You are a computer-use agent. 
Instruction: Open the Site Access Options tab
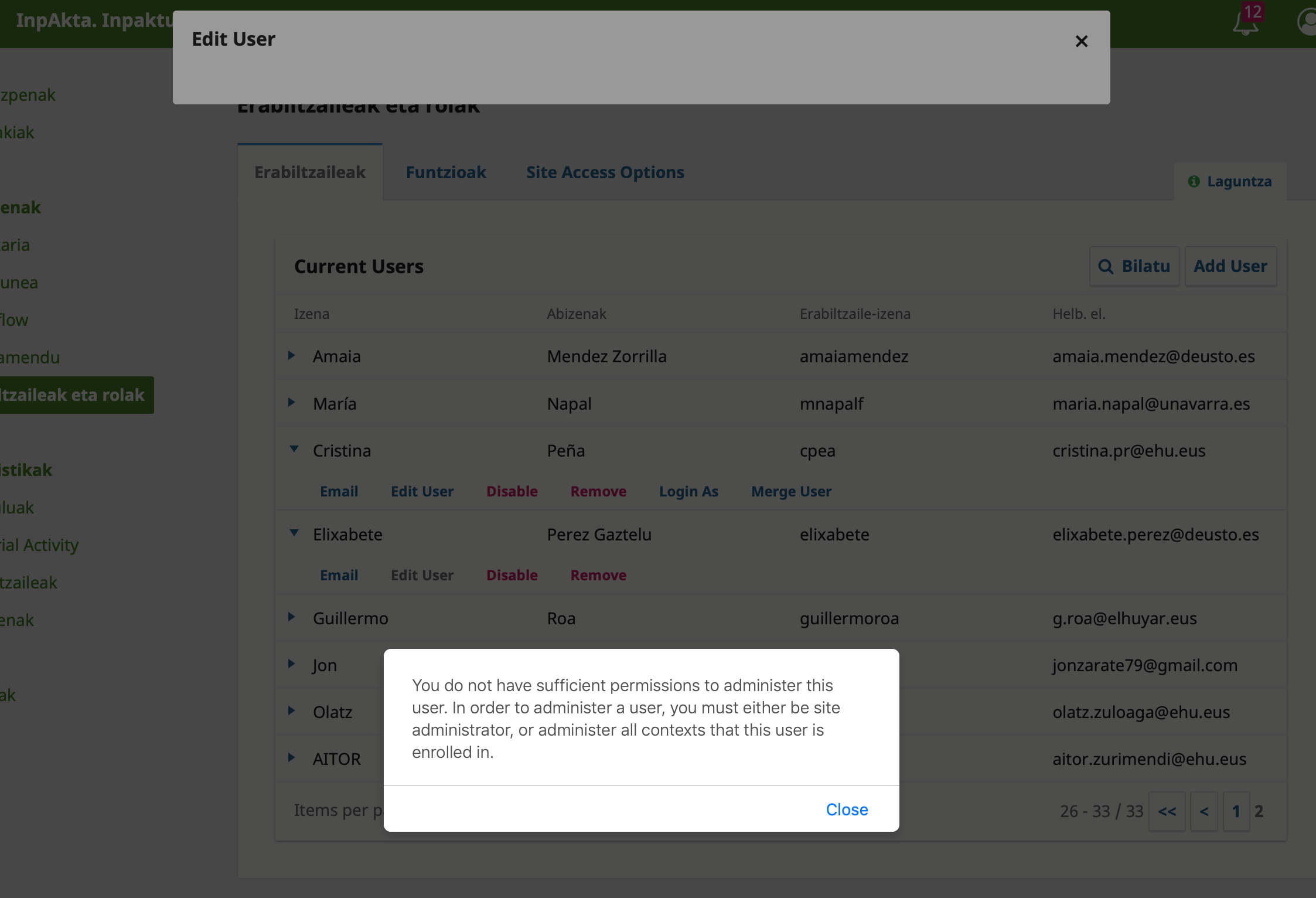click(605, 172)
